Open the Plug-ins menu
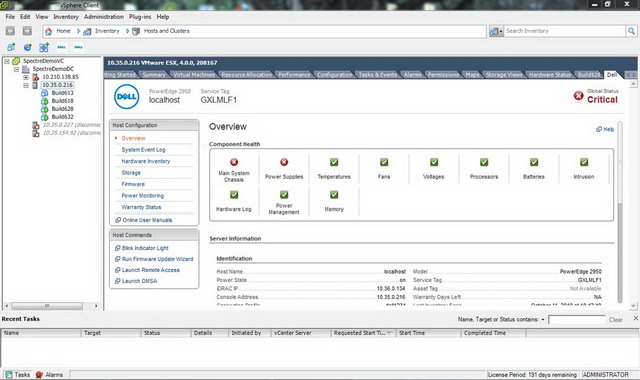 [140, 17]
